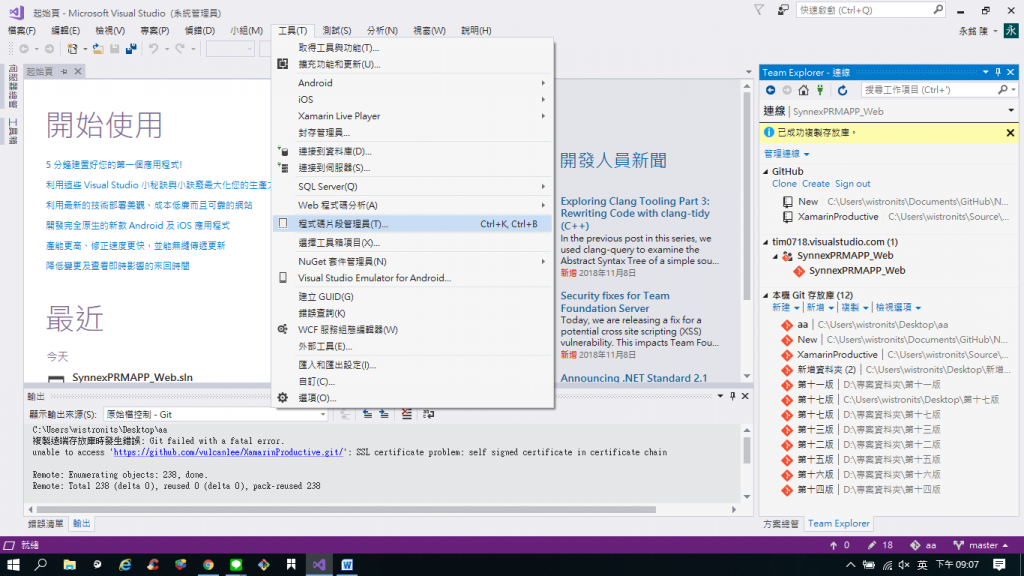Collapse GitHub section in Team Explorer
Viewport: 1024px width, 576px height.
point(767,172)
